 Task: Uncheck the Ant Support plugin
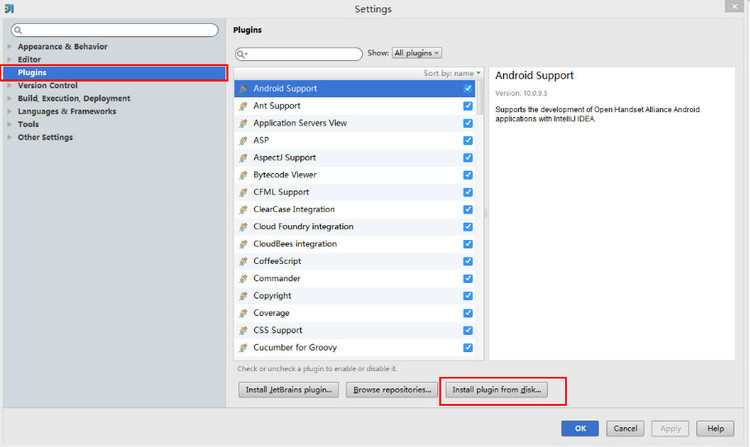click(468, 106)
